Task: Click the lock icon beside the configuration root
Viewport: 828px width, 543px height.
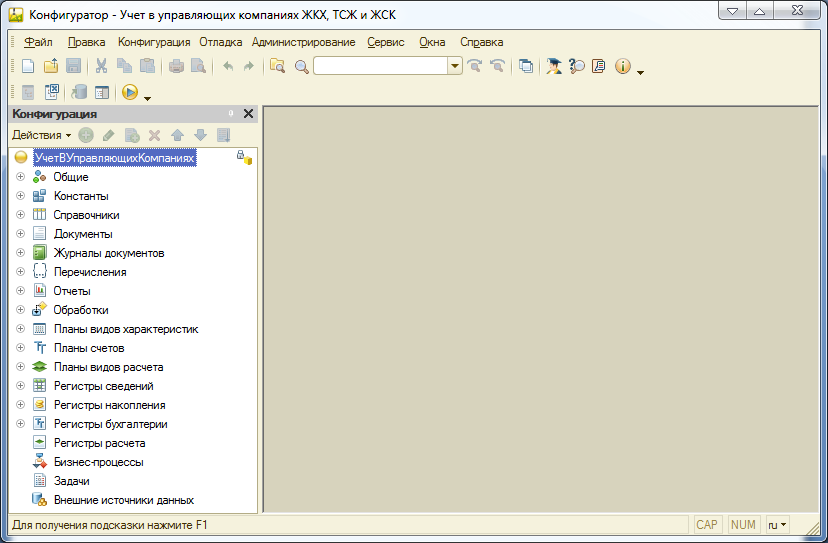Action: tap(244, 157)
